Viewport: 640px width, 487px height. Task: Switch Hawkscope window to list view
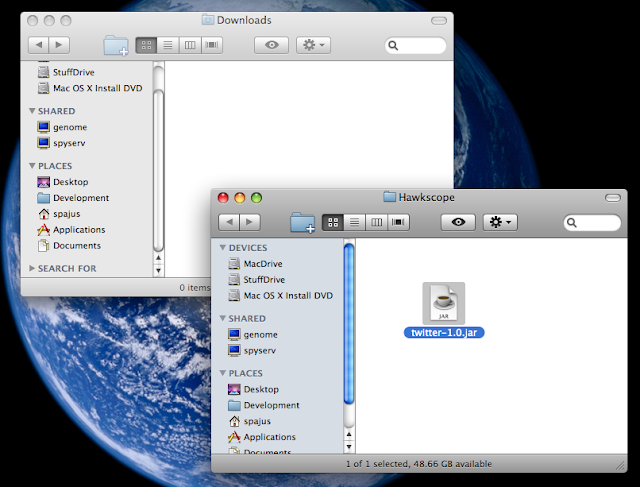coord(353,222)
